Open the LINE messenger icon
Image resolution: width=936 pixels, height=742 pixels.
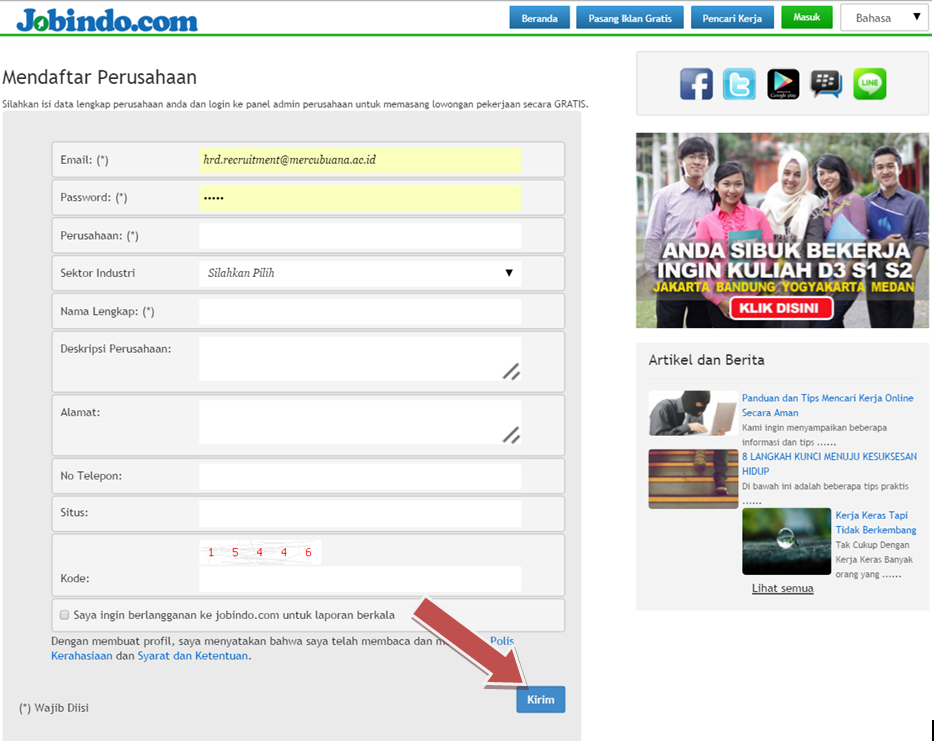(x=870, y=84)
